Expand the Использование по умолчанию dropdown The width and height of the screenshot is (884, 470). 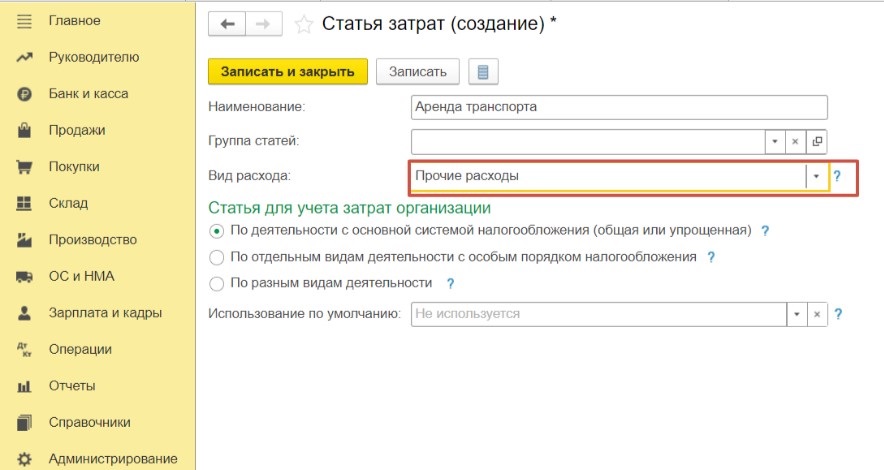[x=797, y=314]
